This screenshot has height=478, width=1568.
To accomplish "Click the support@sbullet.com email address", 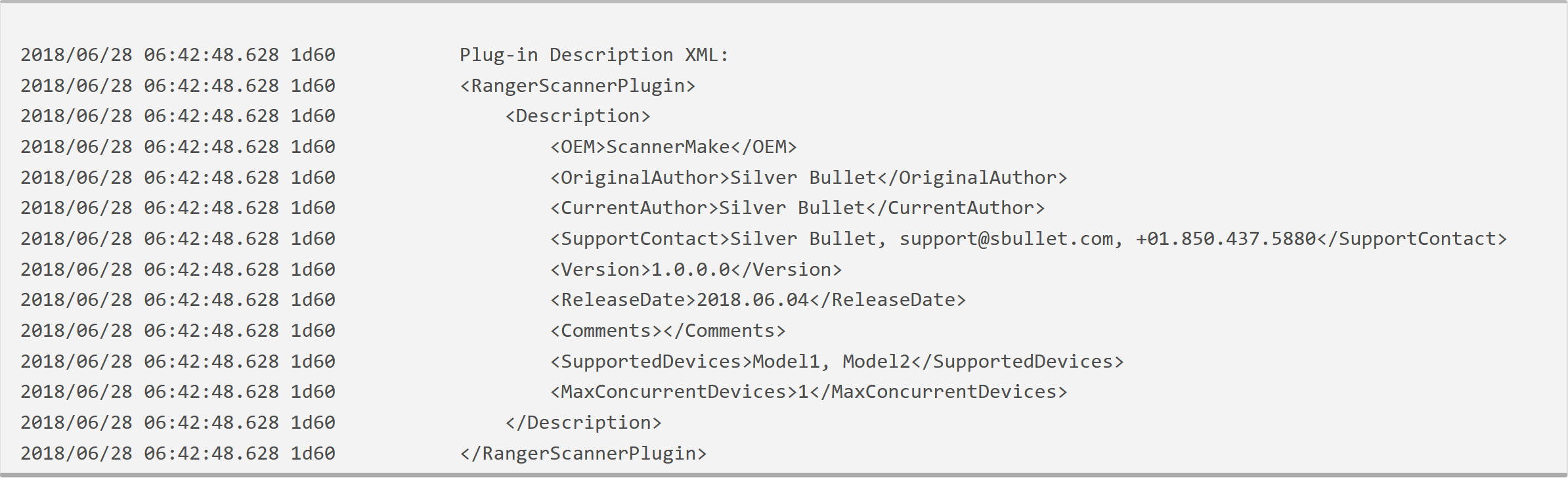I will (1006, 239).
